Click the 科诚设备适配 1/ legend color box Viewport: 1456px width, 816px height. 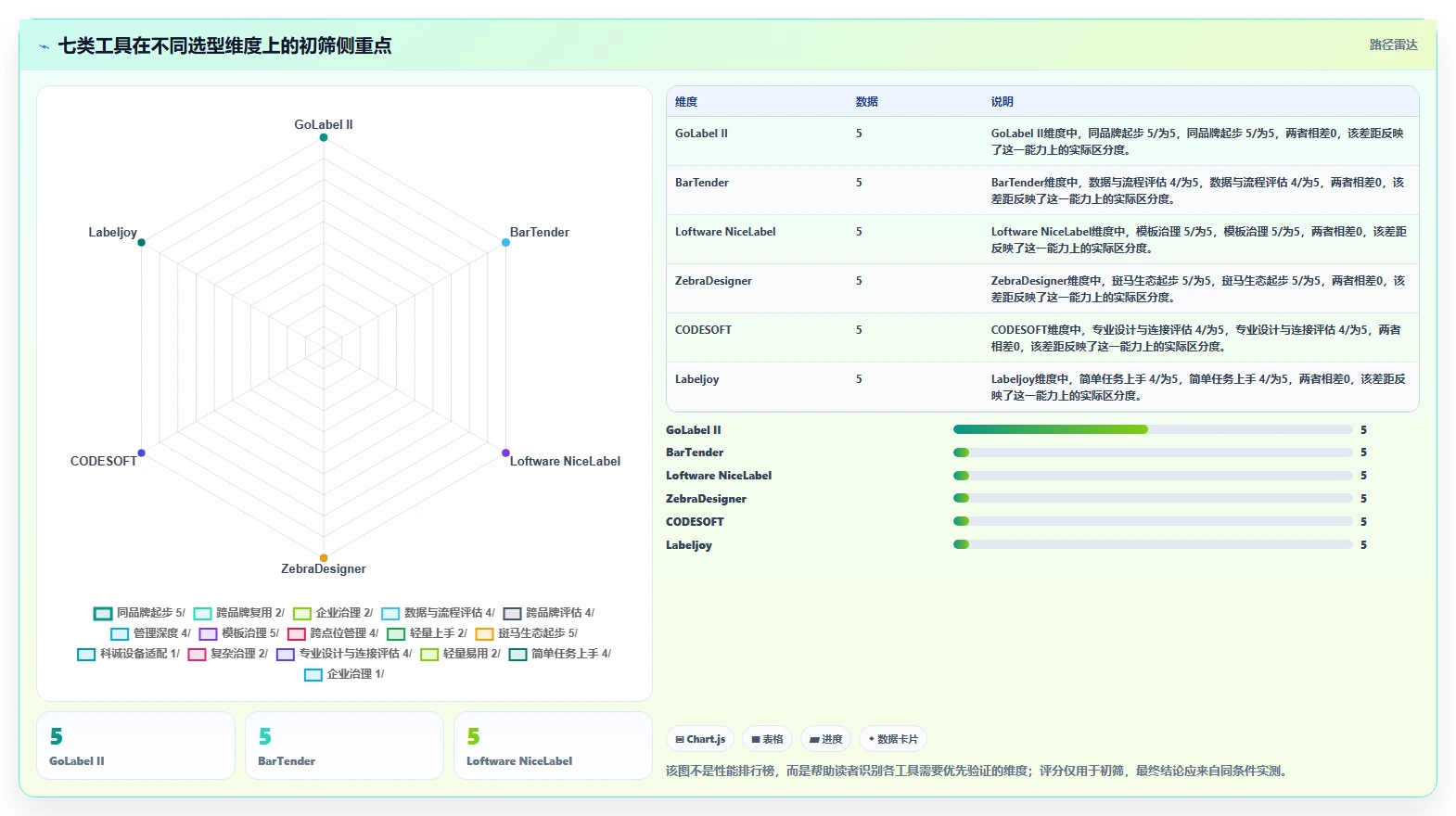[x=86, y=655]
